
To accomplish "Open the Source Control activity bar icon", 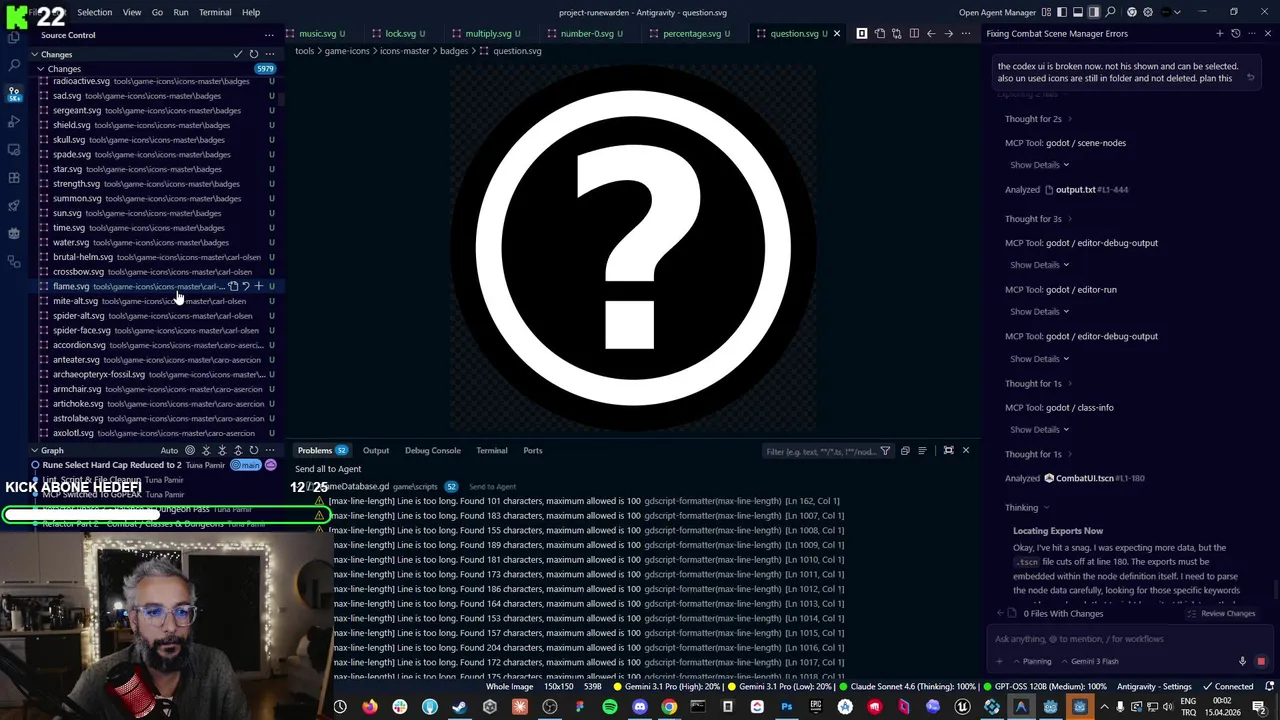I will (x=14, y=93).
